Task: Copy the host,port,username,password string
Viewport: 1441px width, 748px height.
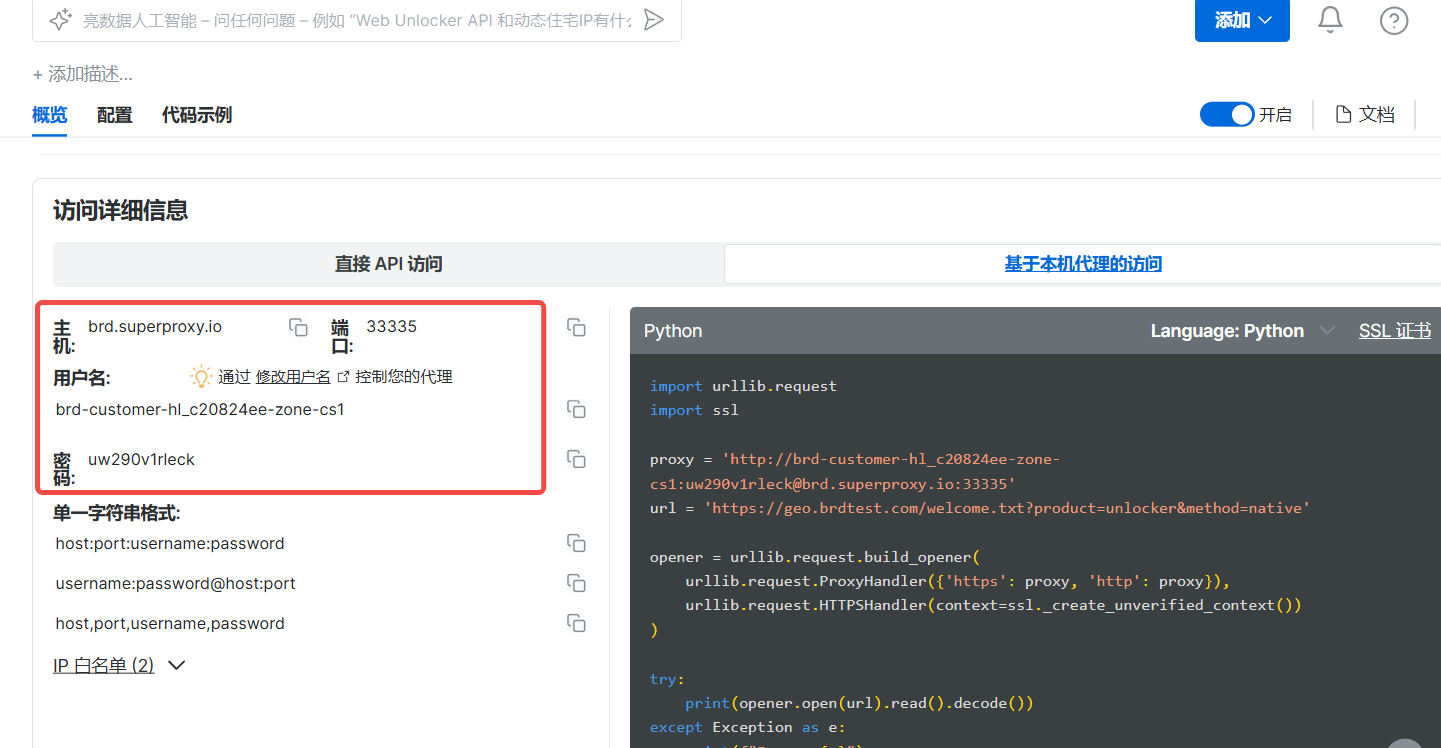Action: pos(576,623)
